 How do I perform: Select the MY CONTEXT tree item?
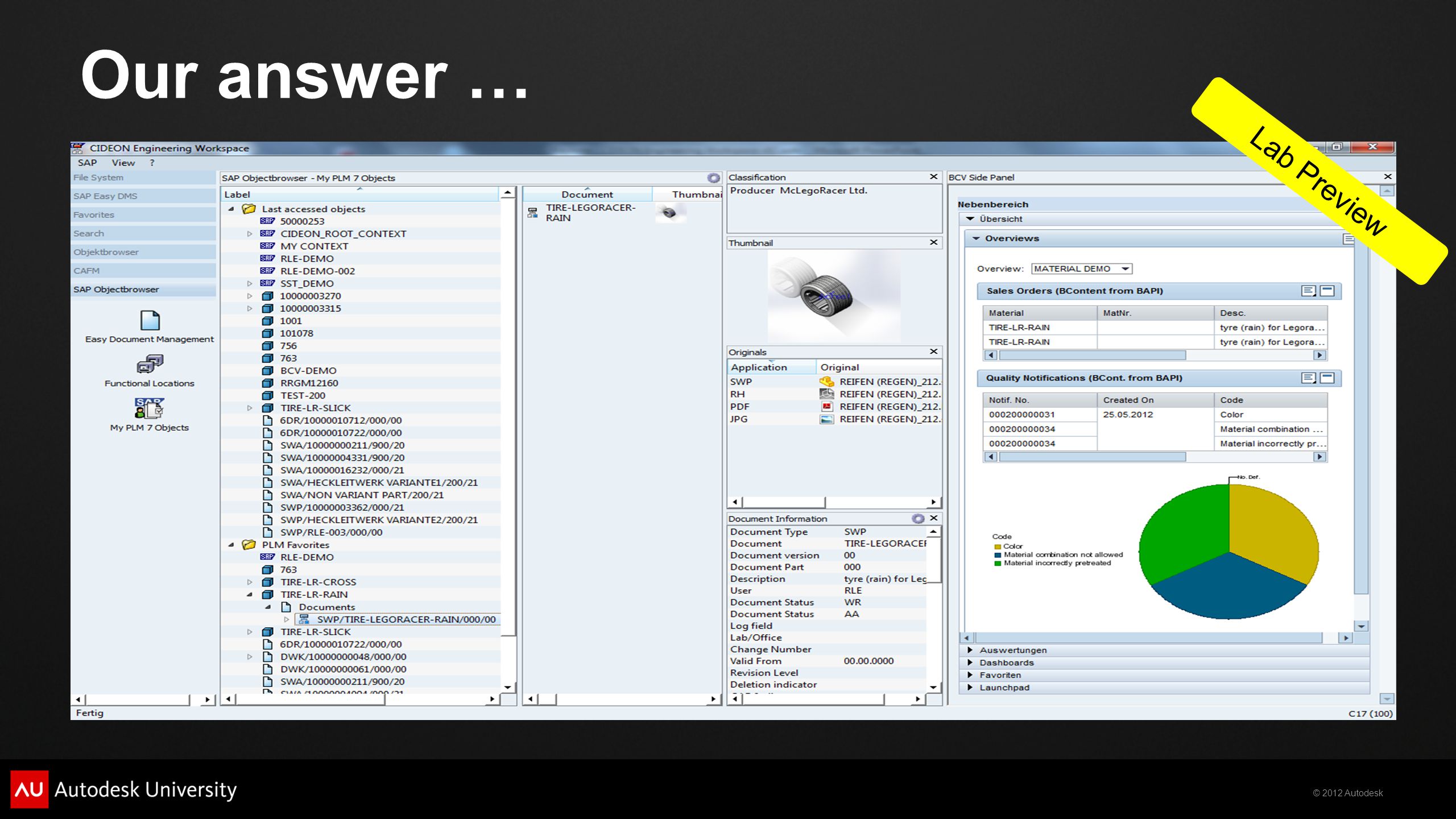(x=314, y=246)
